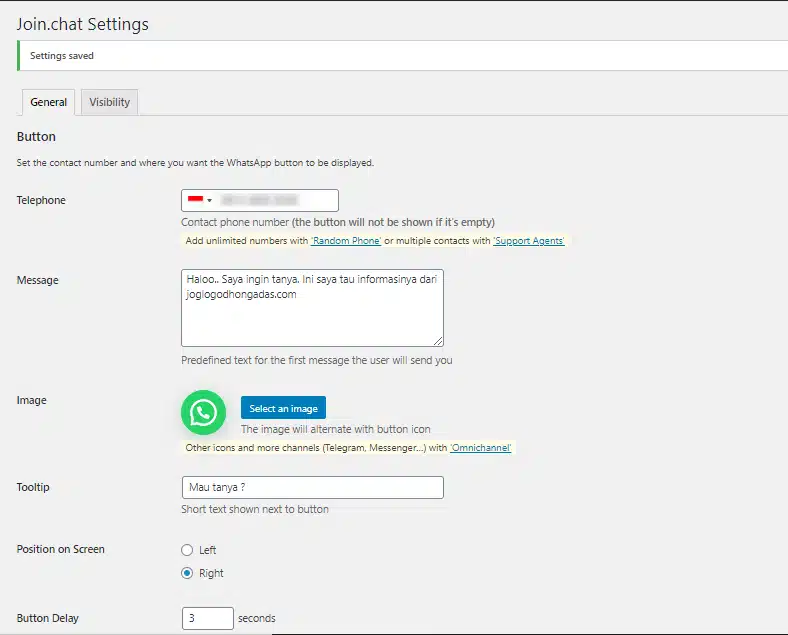Click the Select an image button
The width and height of the screenshot is (788, 635).
click(x=283, y=408)
